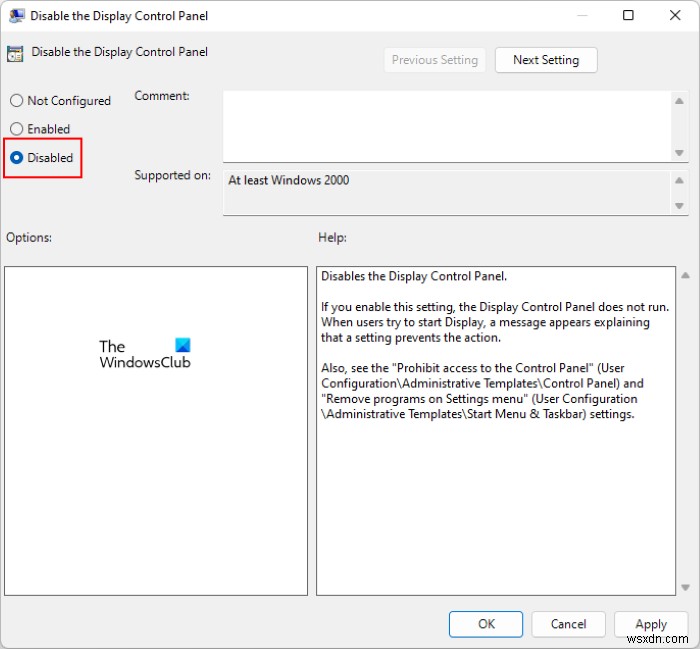Click the 'Help:' label
This screenshot has width=700, height=649.
tap(332, 237)
